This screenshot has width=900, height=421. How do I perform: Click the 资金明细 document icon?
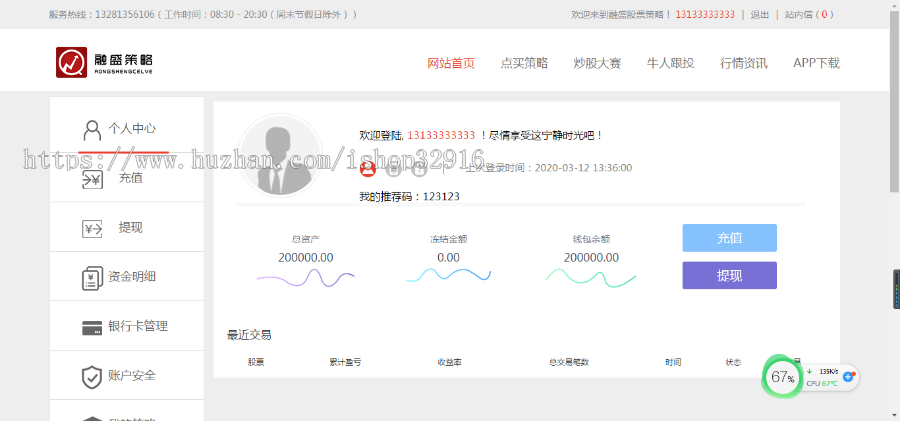[92, 279]
